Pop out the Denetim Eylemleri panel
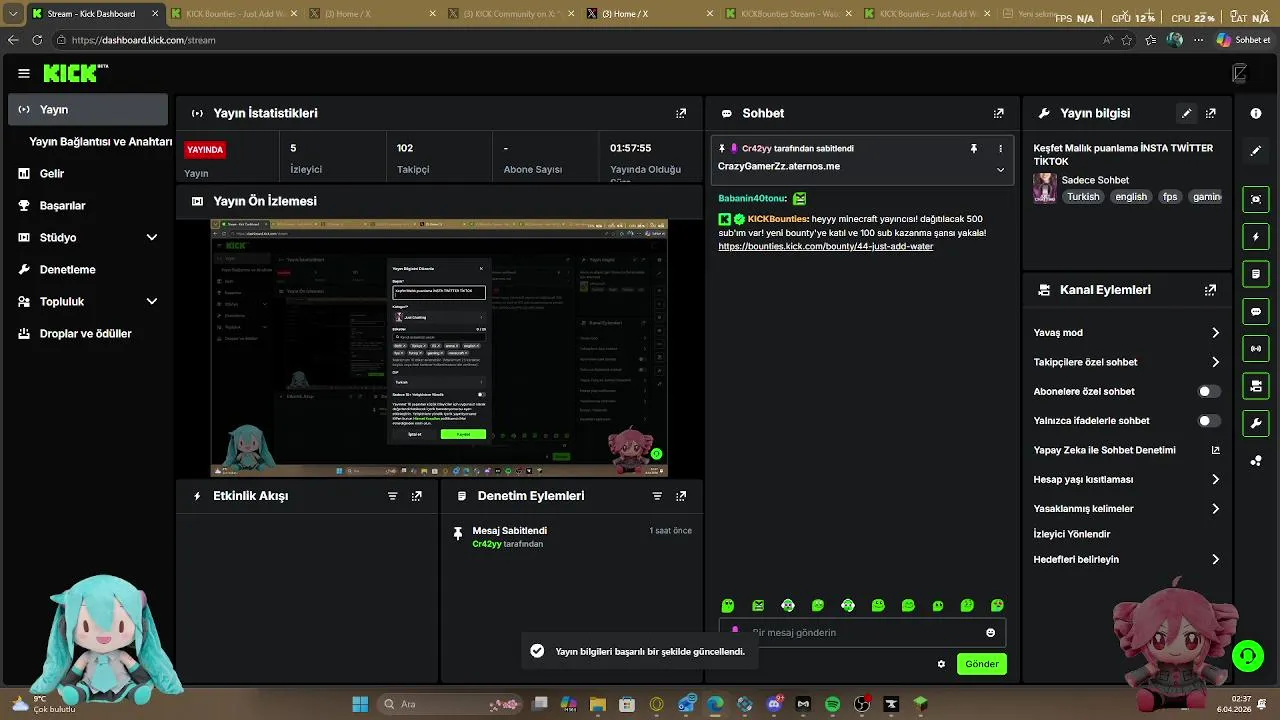Image resolution: width=1280 pixels, height=720 pixels. point(681,496)
